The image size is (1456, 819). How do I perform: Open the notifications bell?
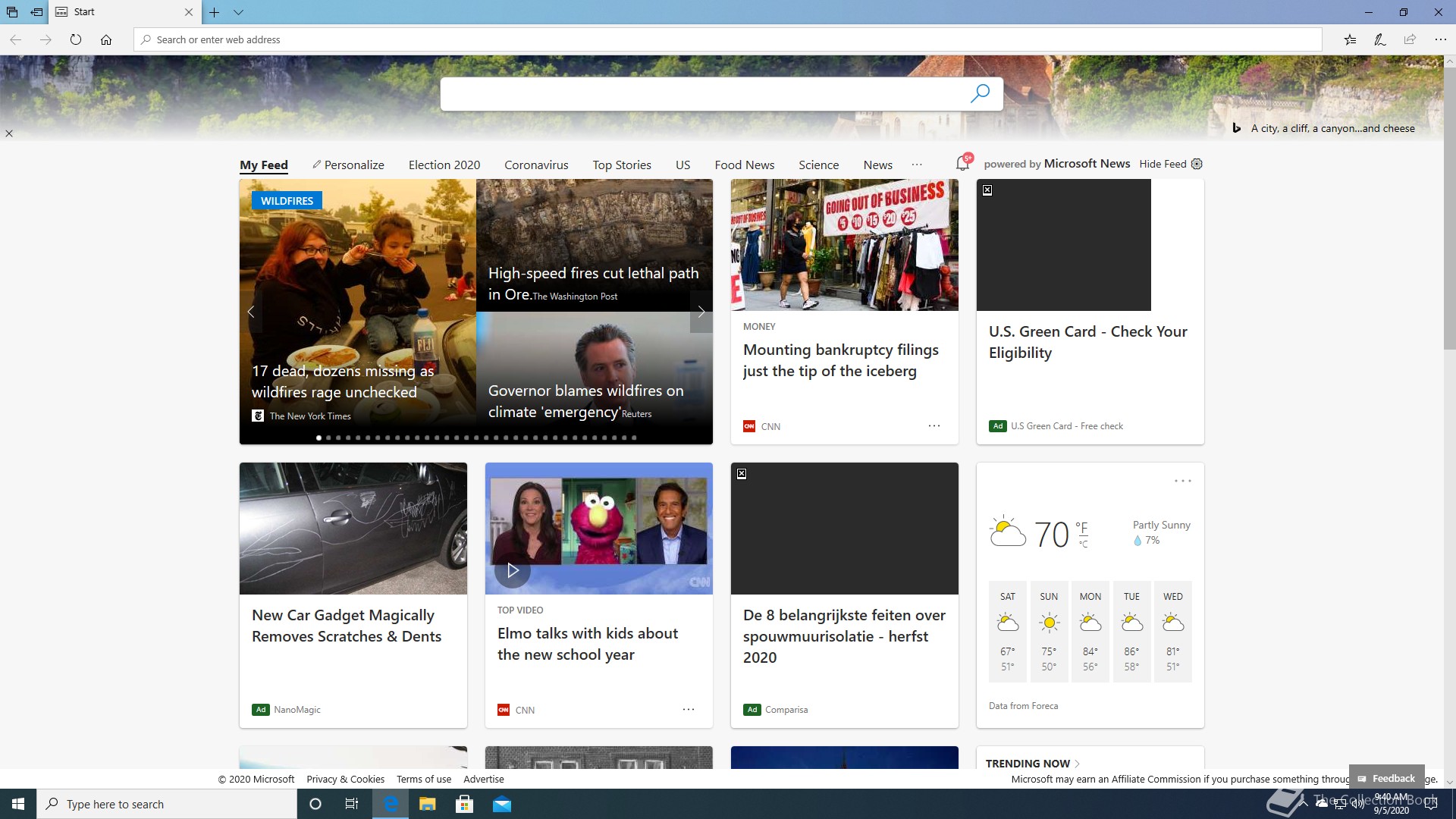pos(963,162)
